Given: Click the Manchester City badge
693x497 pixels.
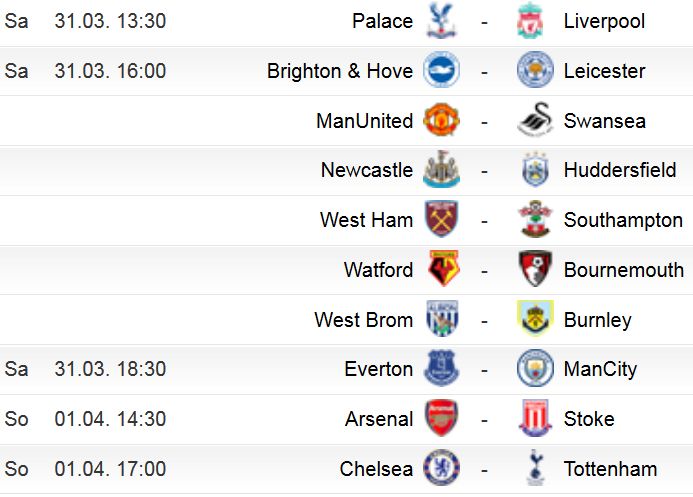Looking at the screenshot, I should [535, 368].
